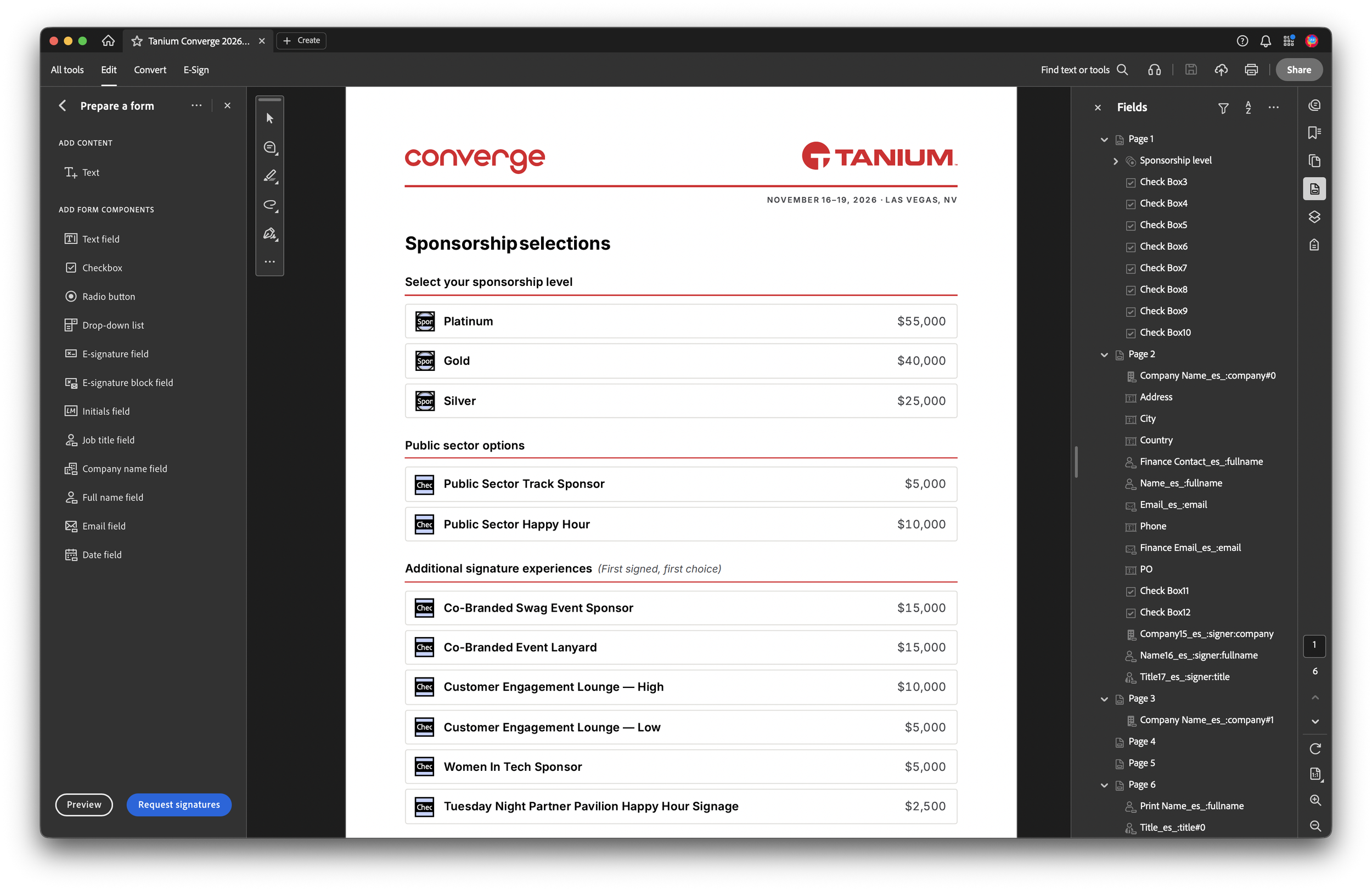Open the layers panel icon
The width and height of the screenshot is (1372, 891).
[x=1314, y=217]
